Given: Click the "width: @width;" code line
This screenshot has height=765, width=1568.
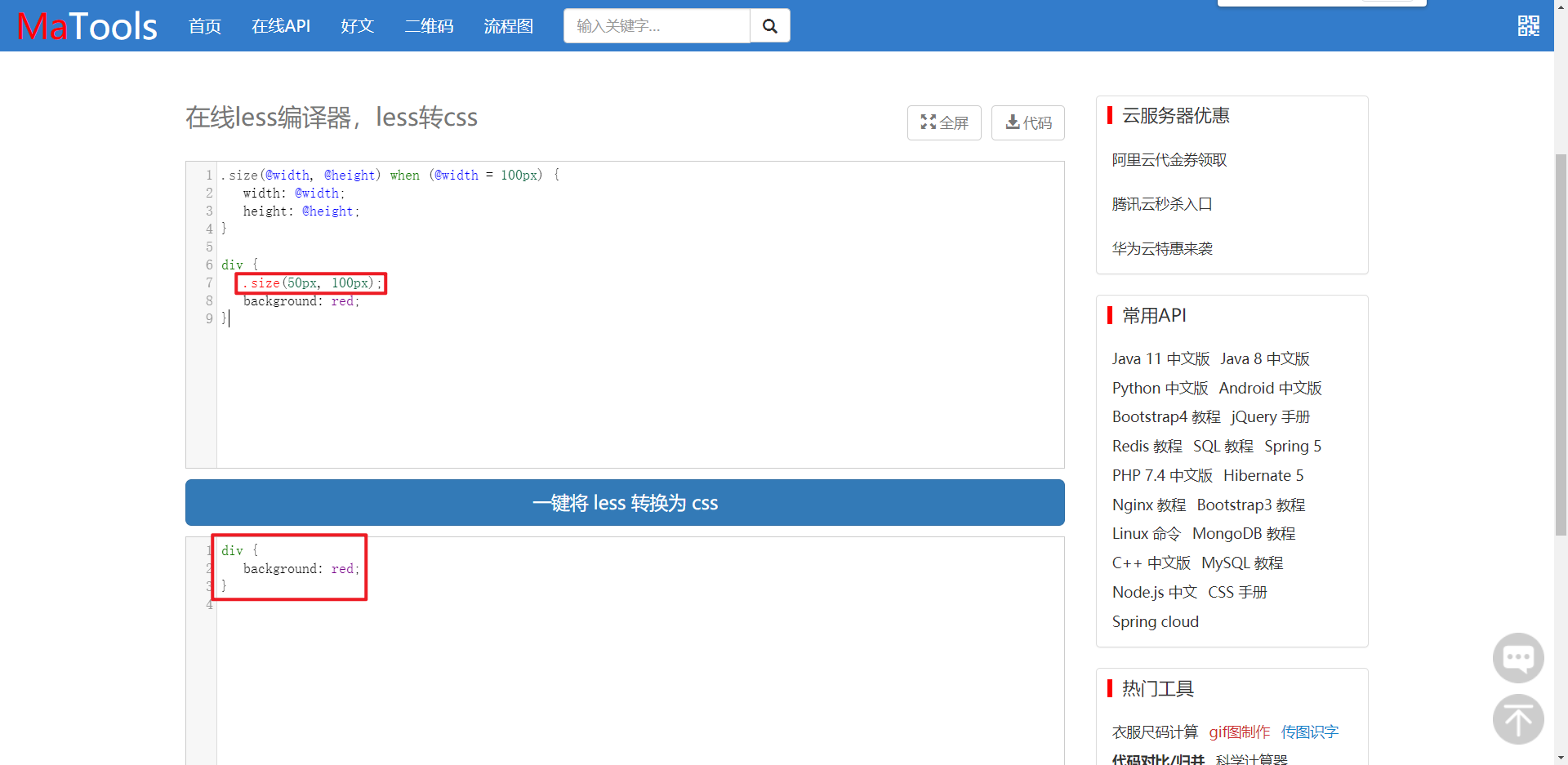Looking at the screenshot, I should coord(294,193).
